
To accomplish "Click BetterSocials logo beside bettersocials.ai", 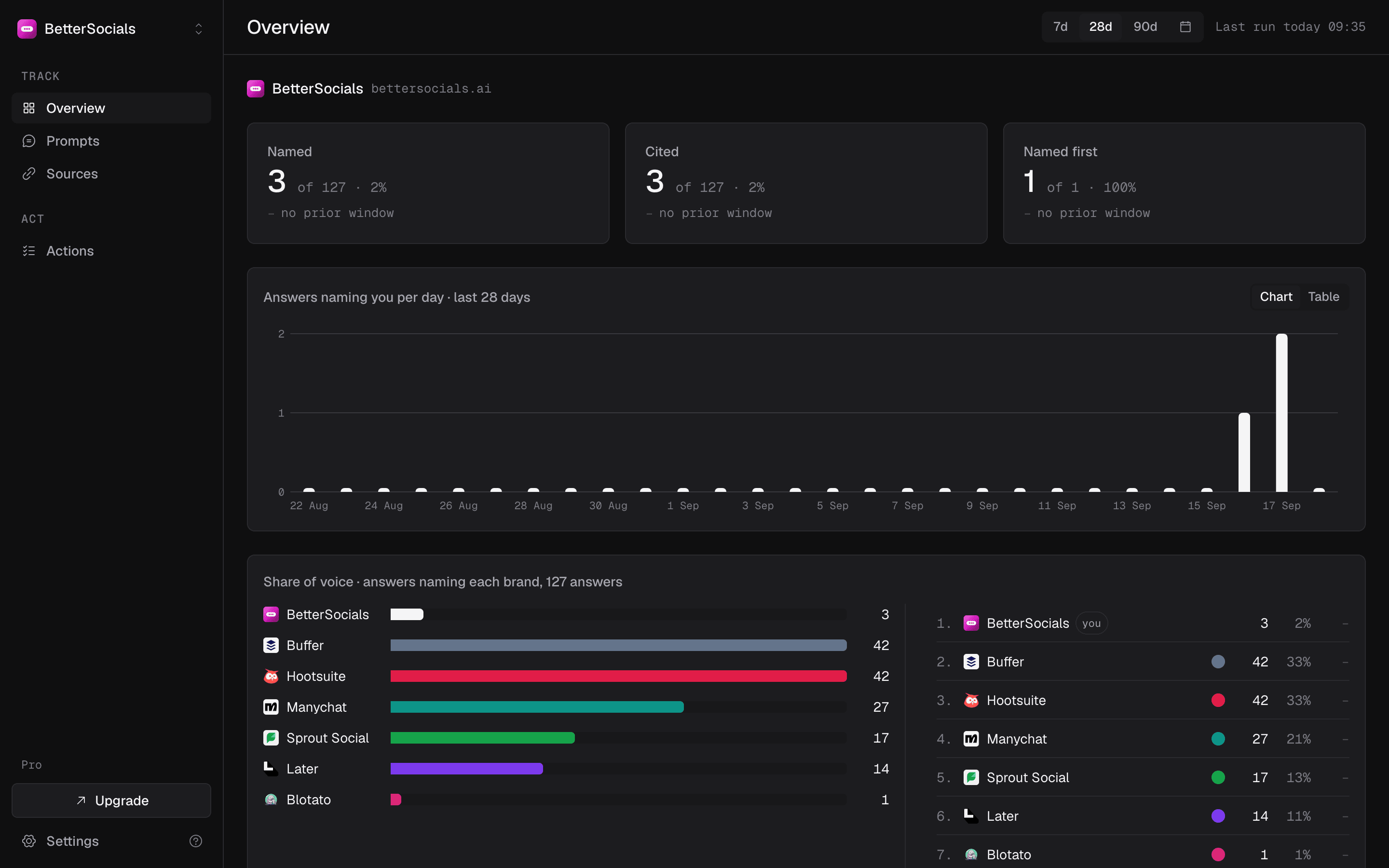I will click(x=256, y=88).
